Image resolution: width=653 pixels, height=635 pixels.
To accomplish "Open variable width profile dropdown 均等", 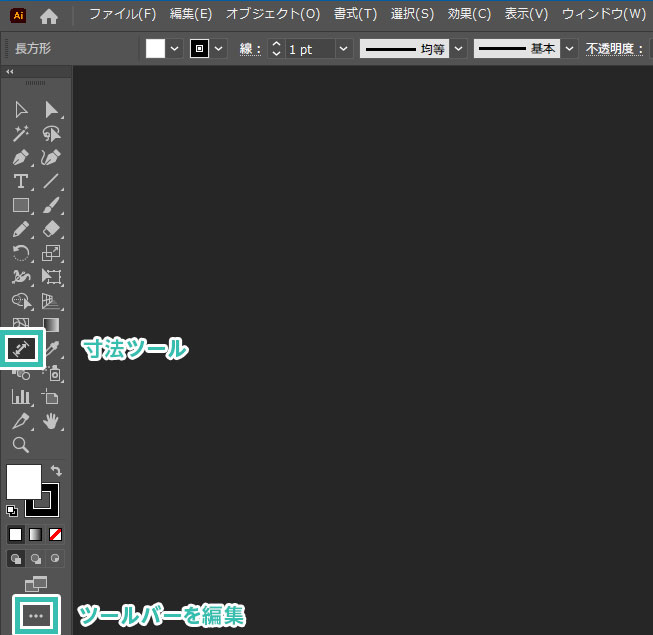I will pyautogui.click(x=459, y=49).
